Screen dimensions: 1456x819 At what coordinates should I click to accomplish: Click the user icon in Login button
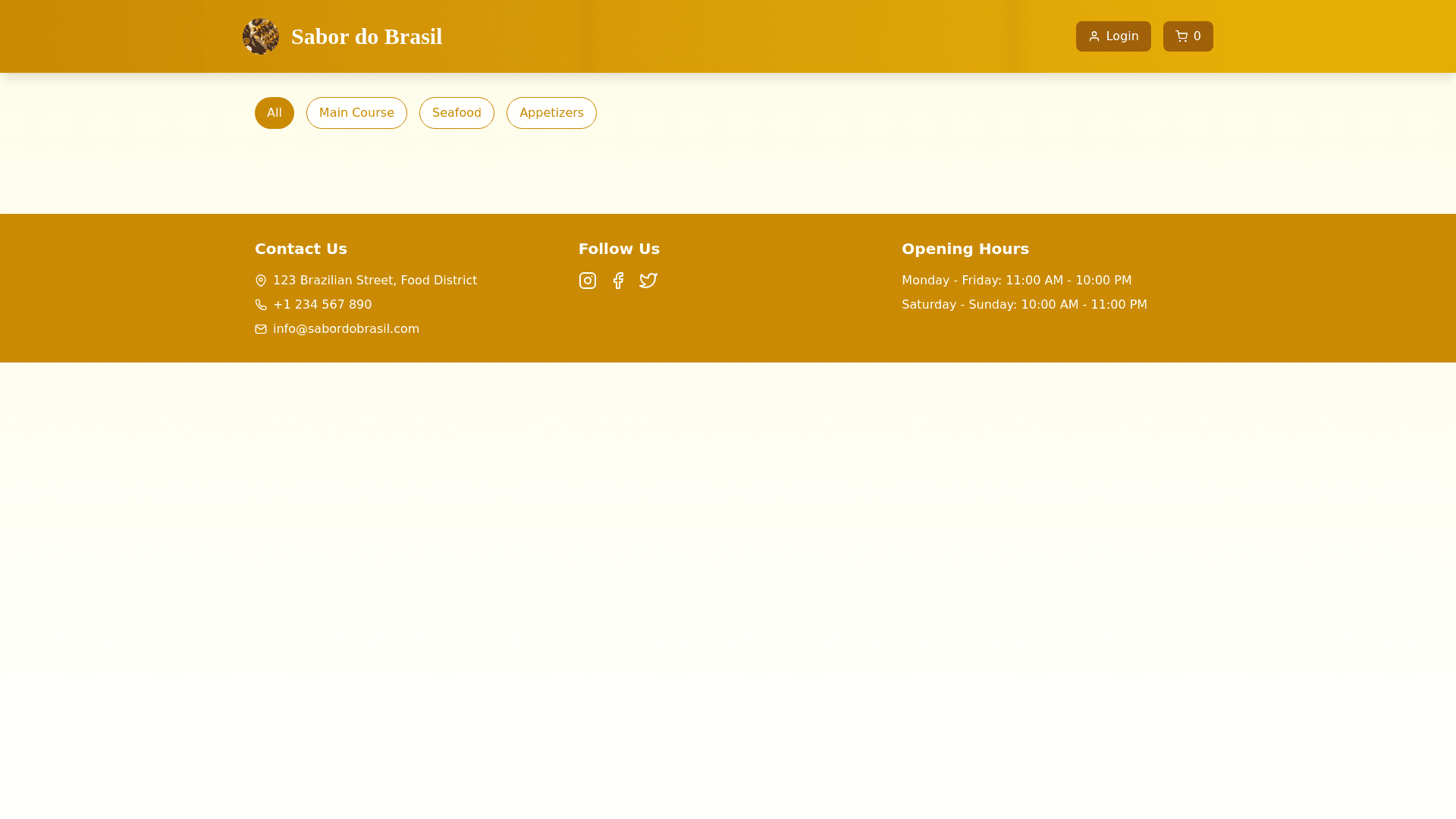click(x=1094, y=36)
